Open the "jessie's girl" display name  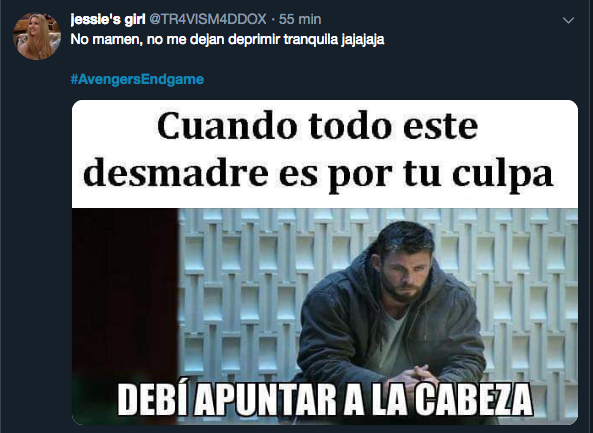tap(108, 19)
